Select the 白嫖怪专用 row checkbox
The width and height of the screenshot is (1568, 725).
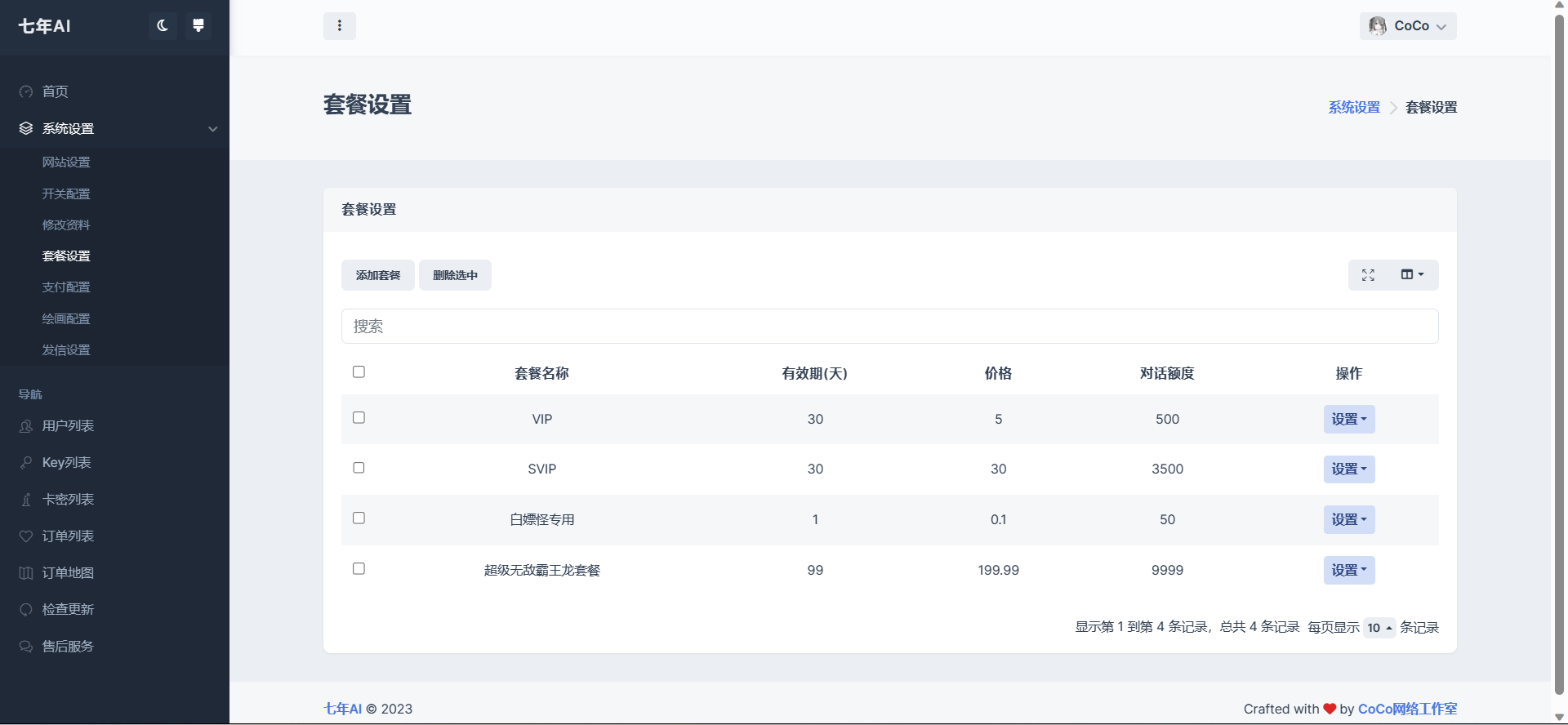tap(359, 518)
